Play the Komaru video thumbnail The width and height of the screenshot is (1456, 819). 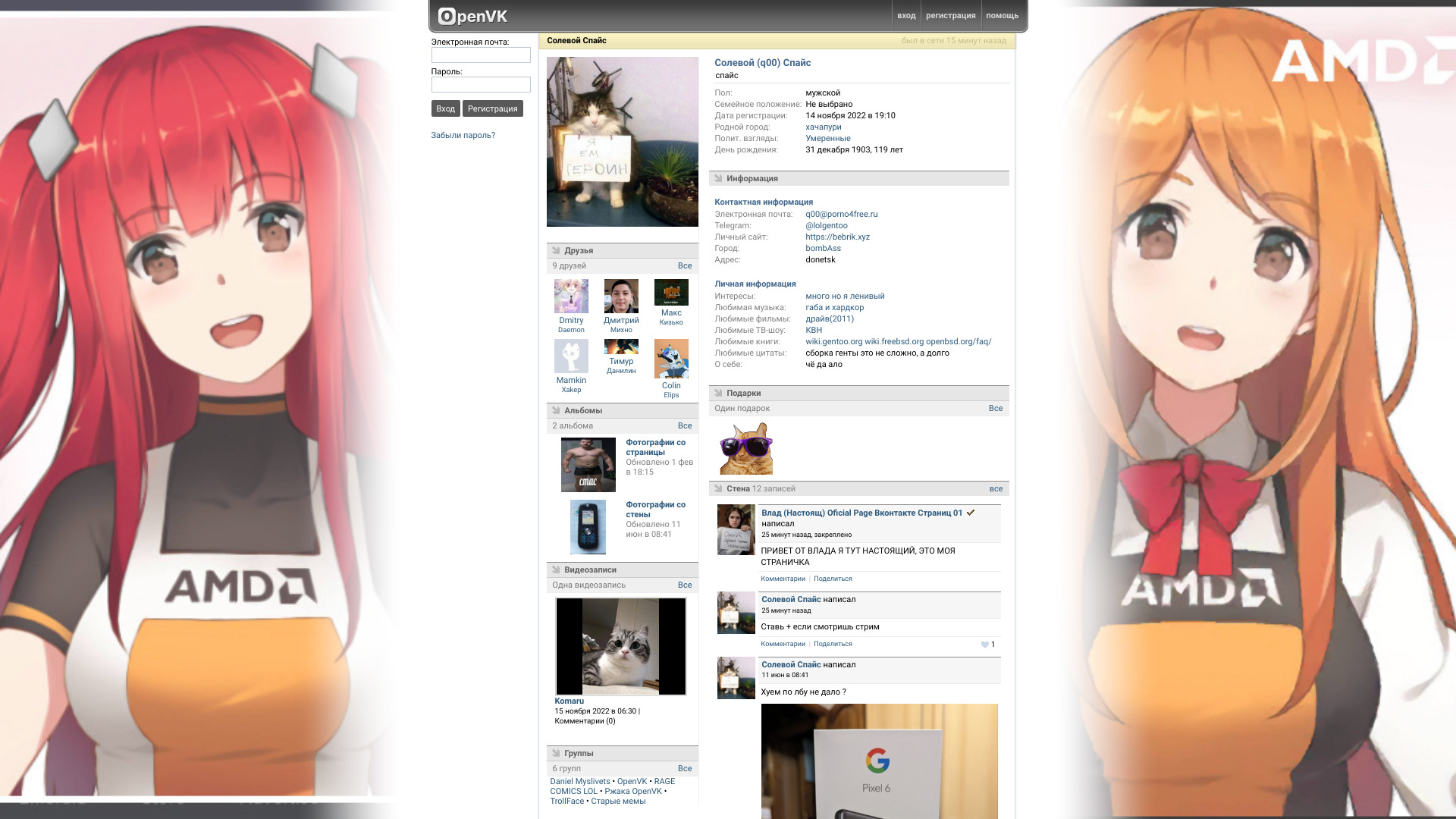coord(621,646)
